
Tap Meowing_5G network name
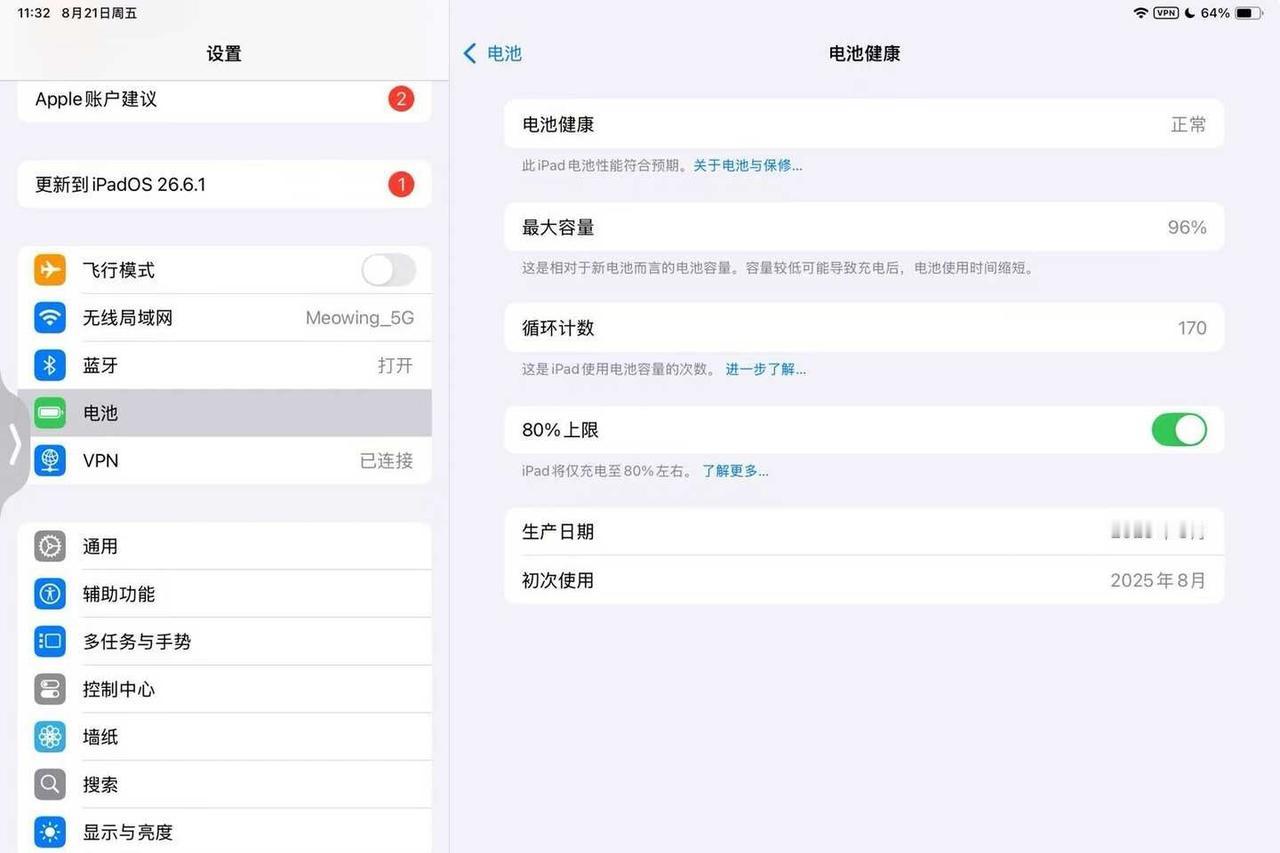coord(359,318)
